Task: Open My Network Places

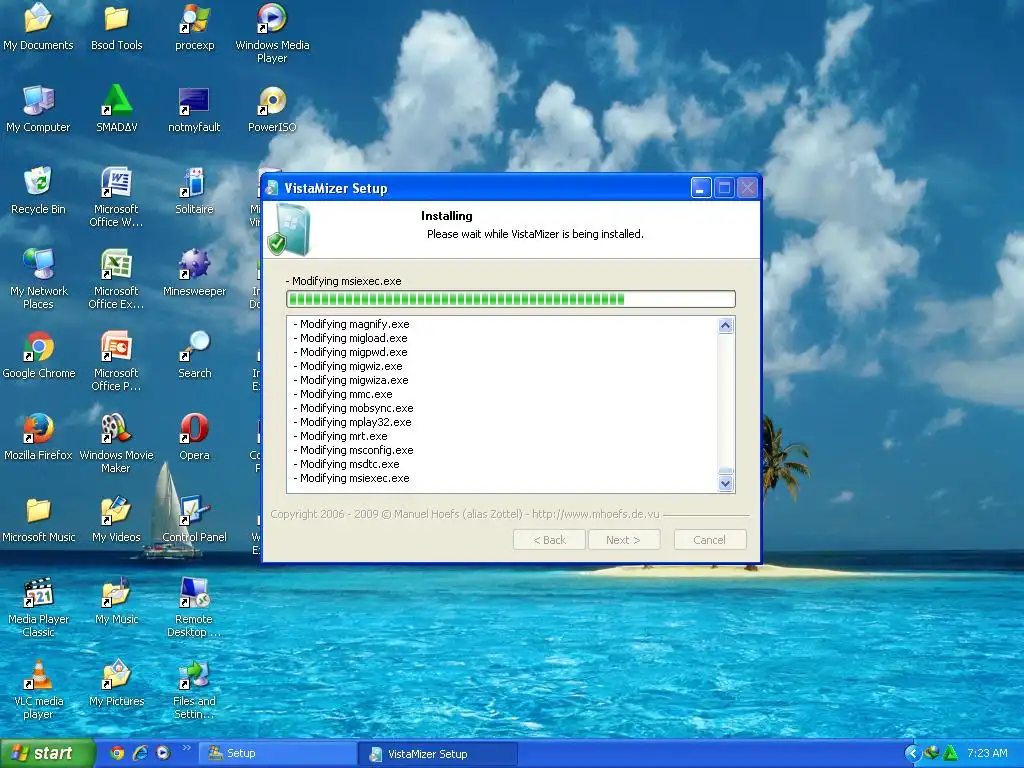Action: click(x=38, y=279)
